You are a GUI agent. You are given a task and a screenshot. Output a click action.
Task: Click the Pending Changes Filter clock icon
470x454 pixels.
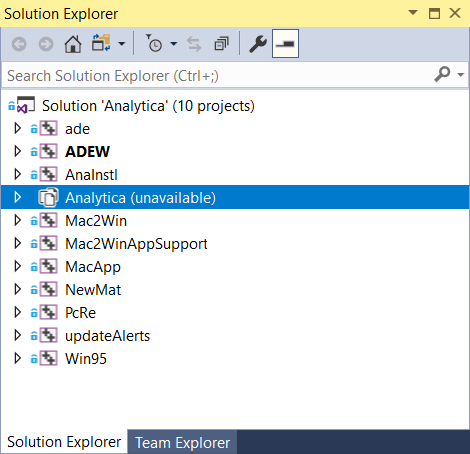(154, 43)
